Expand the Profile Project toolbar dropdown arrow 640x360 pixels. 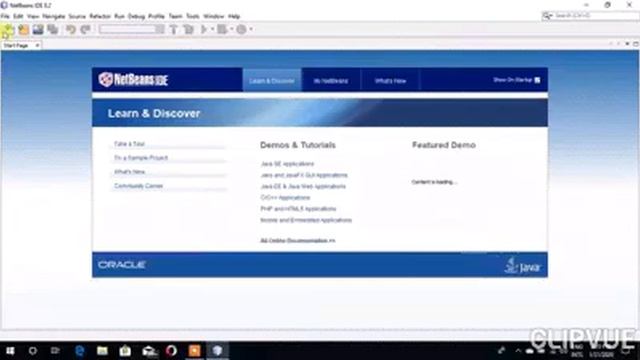[251, 29]
